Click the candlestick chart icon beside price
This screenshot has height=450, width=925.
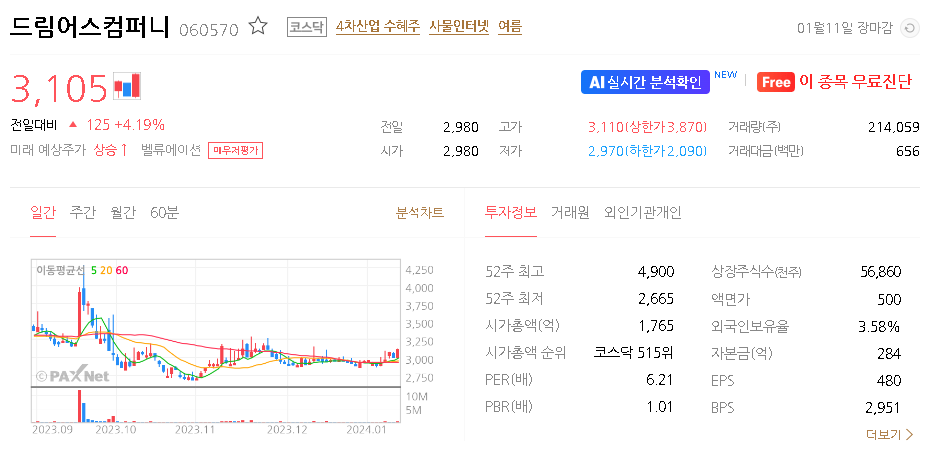(127, 86)
